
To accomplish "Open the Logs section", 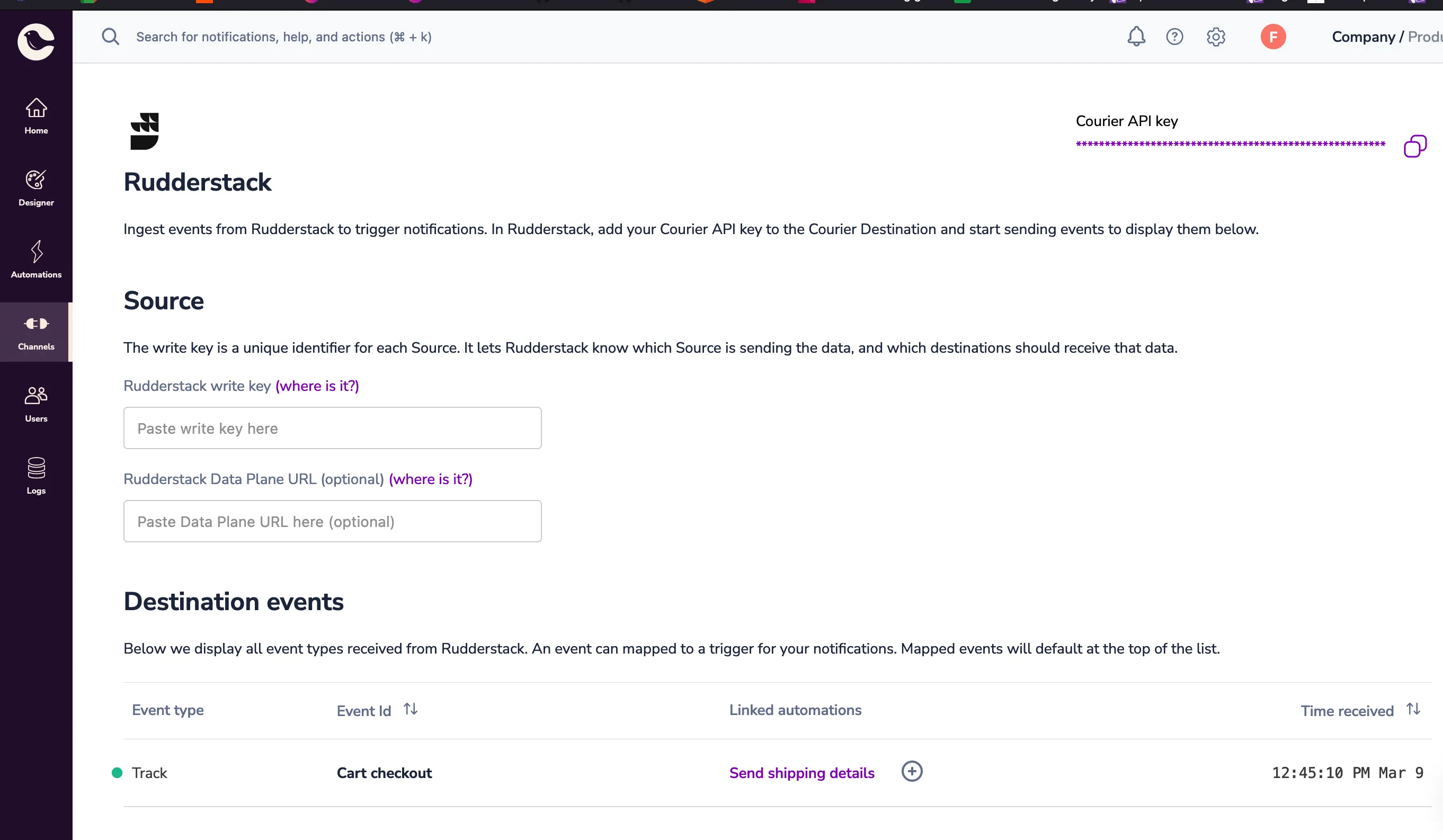I will [x=36, y=476].
